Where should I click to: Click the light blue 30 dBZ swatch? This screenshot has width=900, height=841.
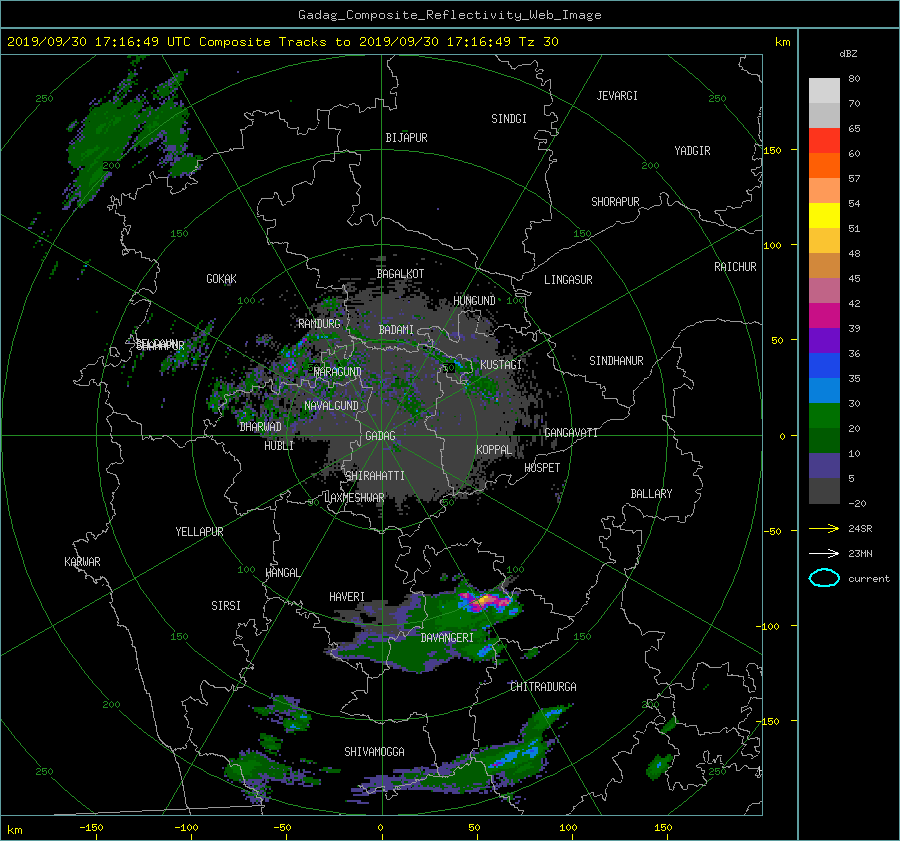pos(824,390)
